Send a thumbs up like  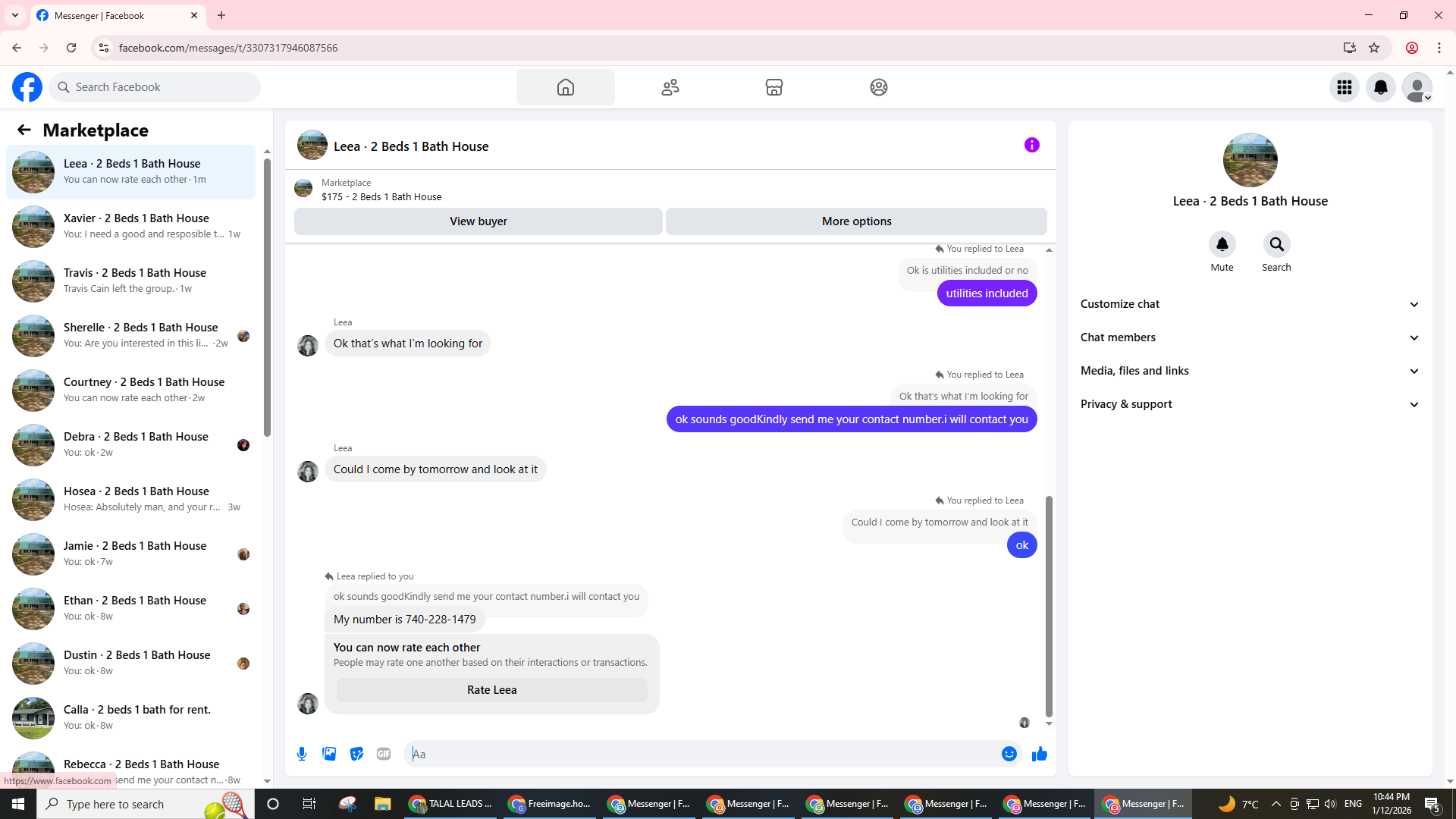tap(1039, 754)
